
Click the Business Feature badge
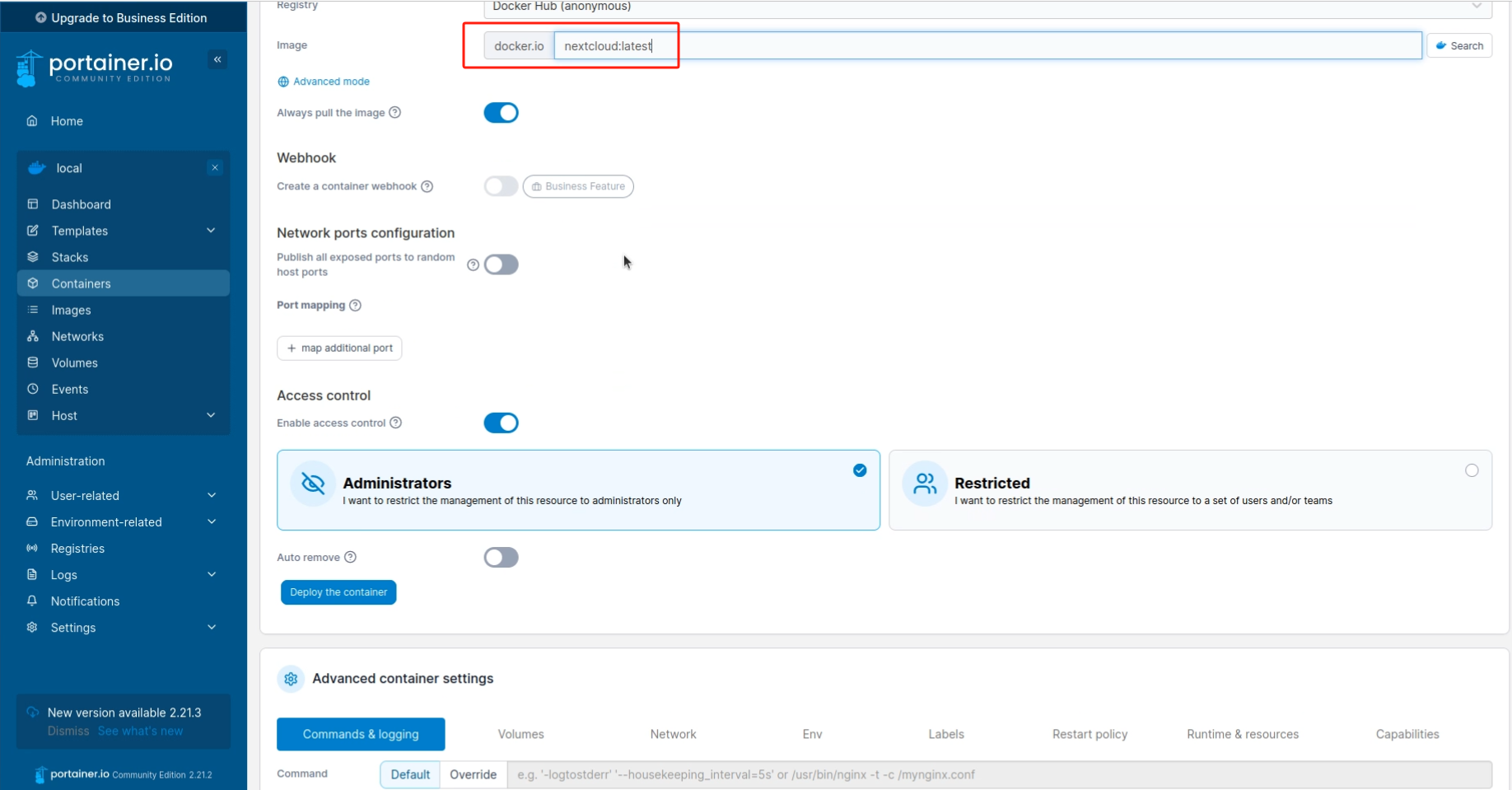[578, 186]
